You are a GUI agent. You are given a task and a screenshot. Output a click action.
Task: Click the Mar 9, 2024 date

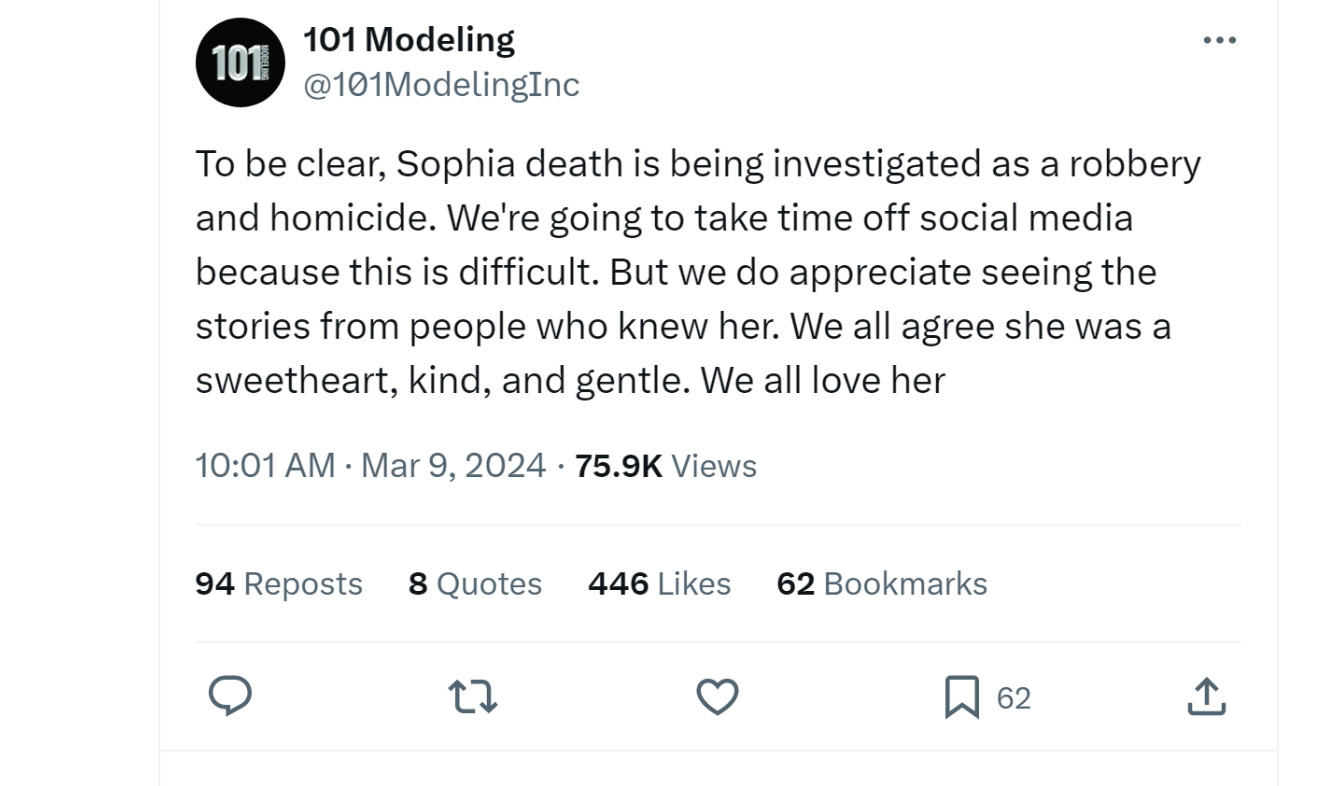(453, 465)
